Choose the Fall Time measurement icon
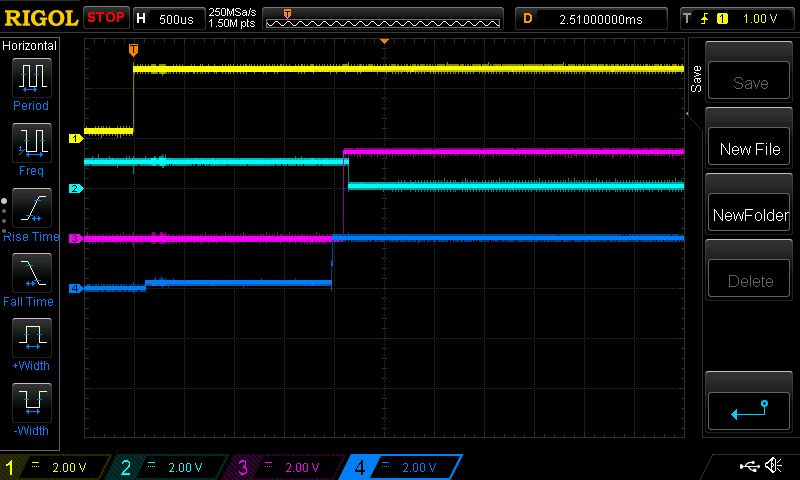 (x=31, y=272)
